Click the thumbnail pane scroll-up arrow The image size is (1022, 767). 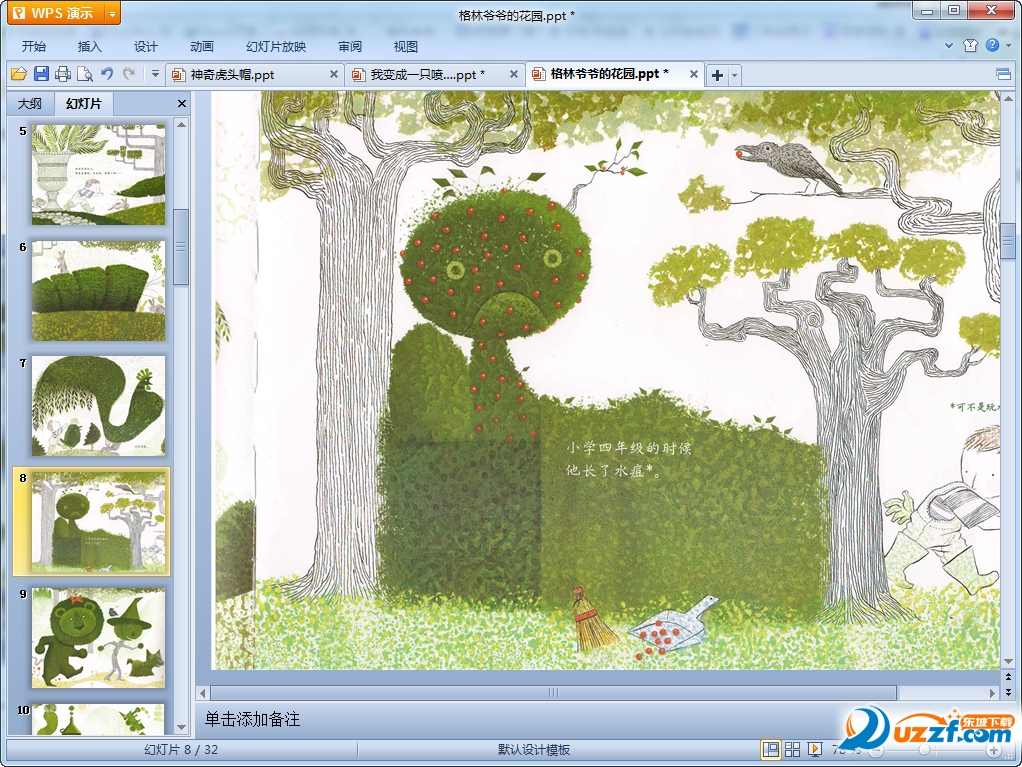point(182,124)
